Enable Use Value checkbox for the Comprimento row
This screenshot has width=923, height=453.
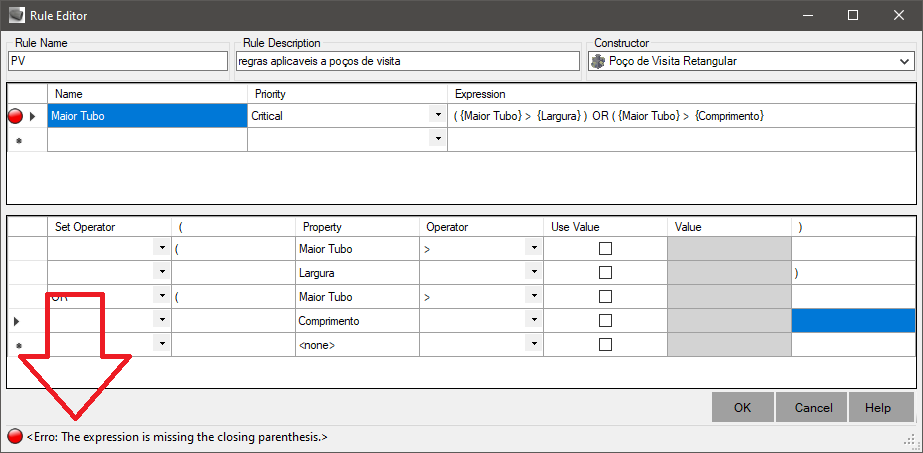click(605, 321)
